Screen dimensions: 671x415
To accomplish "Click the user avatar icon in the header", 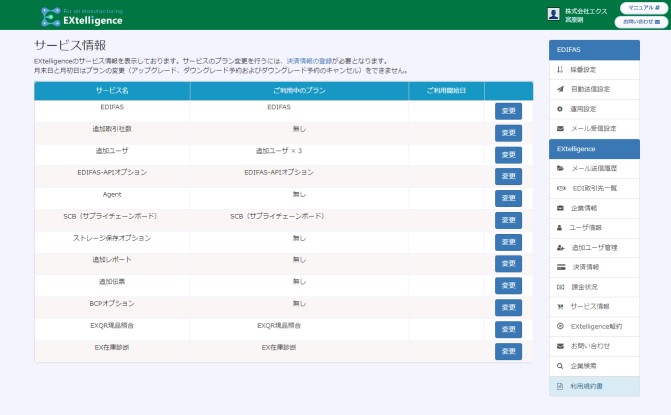I will coord(553,14).
